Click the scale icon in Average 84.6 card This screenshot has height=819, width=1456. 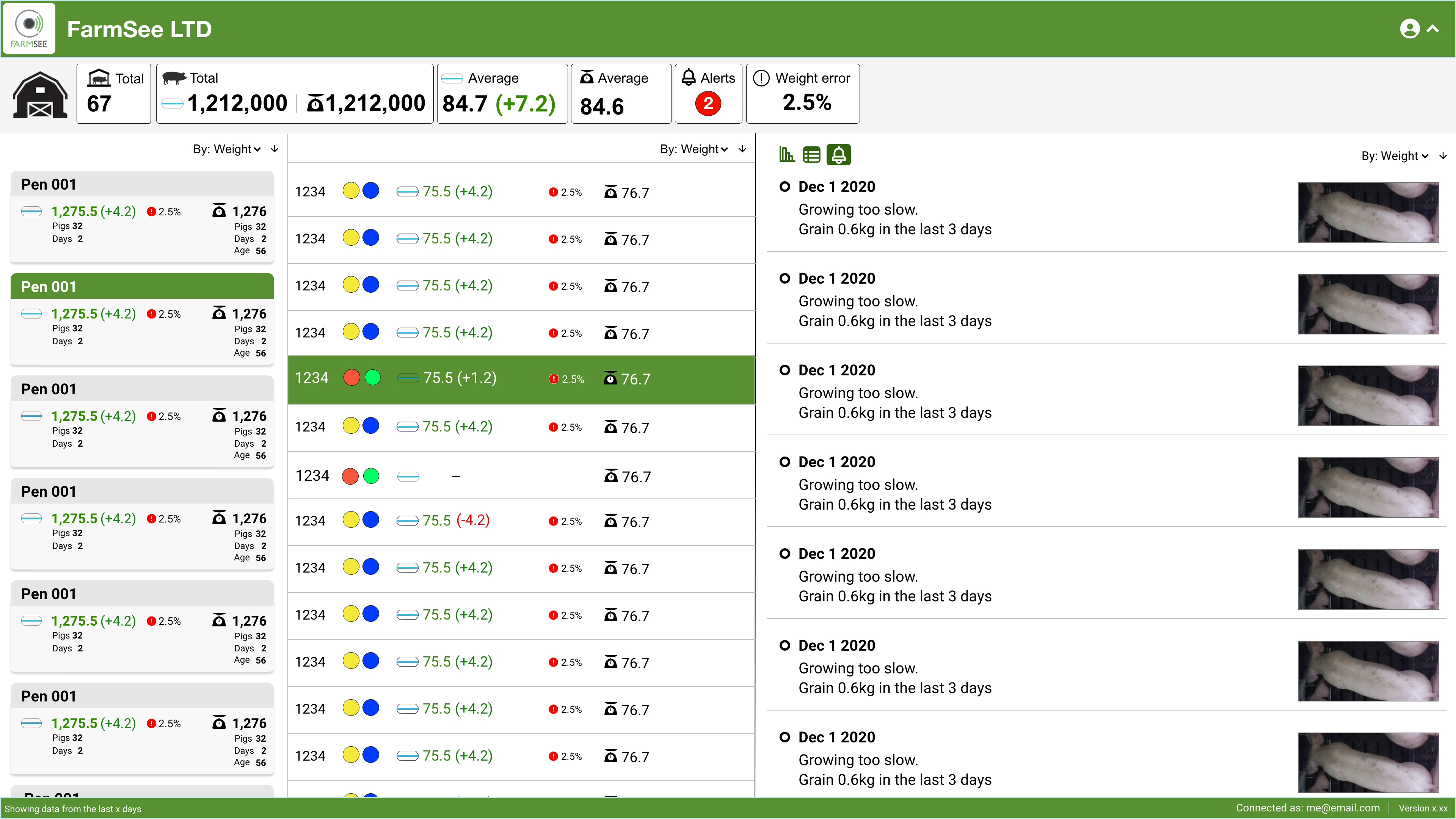(x=587, y=77)
